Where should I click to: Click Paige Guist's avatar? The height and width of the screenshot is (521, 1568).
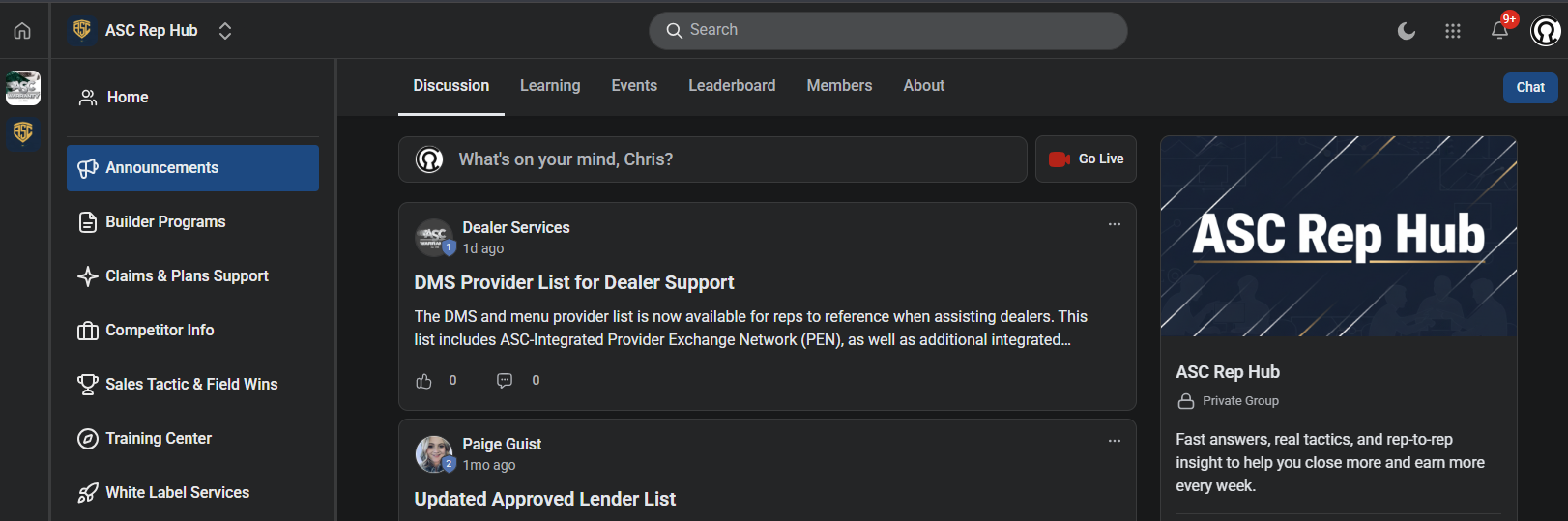click(434, 453)
